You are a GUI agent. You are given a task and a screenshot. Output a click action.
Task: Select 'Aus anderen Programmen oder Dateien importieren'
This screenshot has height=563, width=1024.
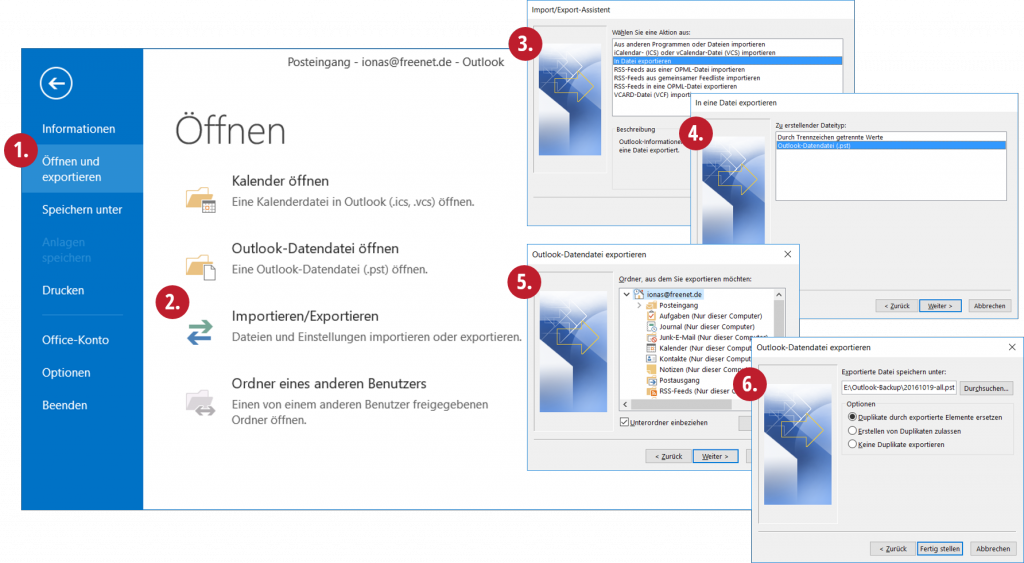pos(690,44)
